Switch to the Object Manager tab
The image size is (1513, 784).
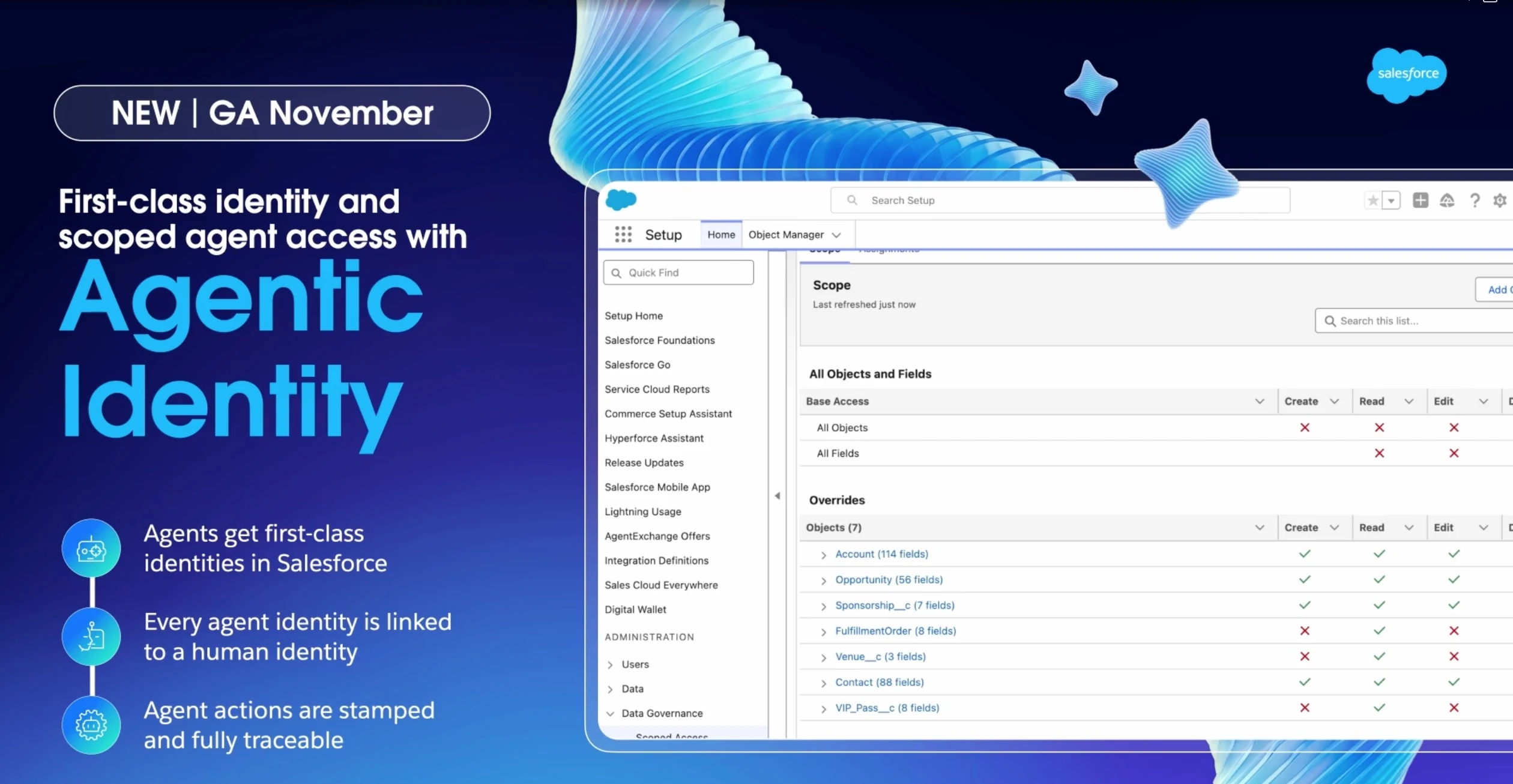[x=786, y=235]
